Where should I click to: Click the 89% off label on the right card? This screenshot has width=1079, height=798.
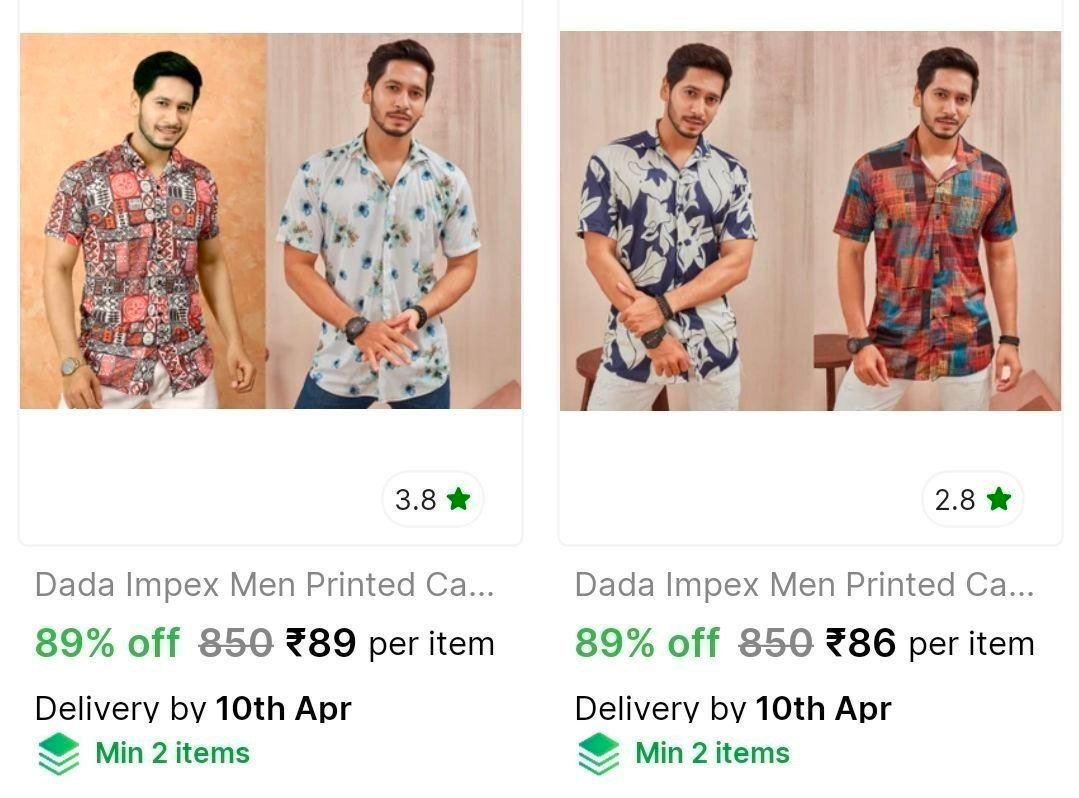click(x=646, y=643)
